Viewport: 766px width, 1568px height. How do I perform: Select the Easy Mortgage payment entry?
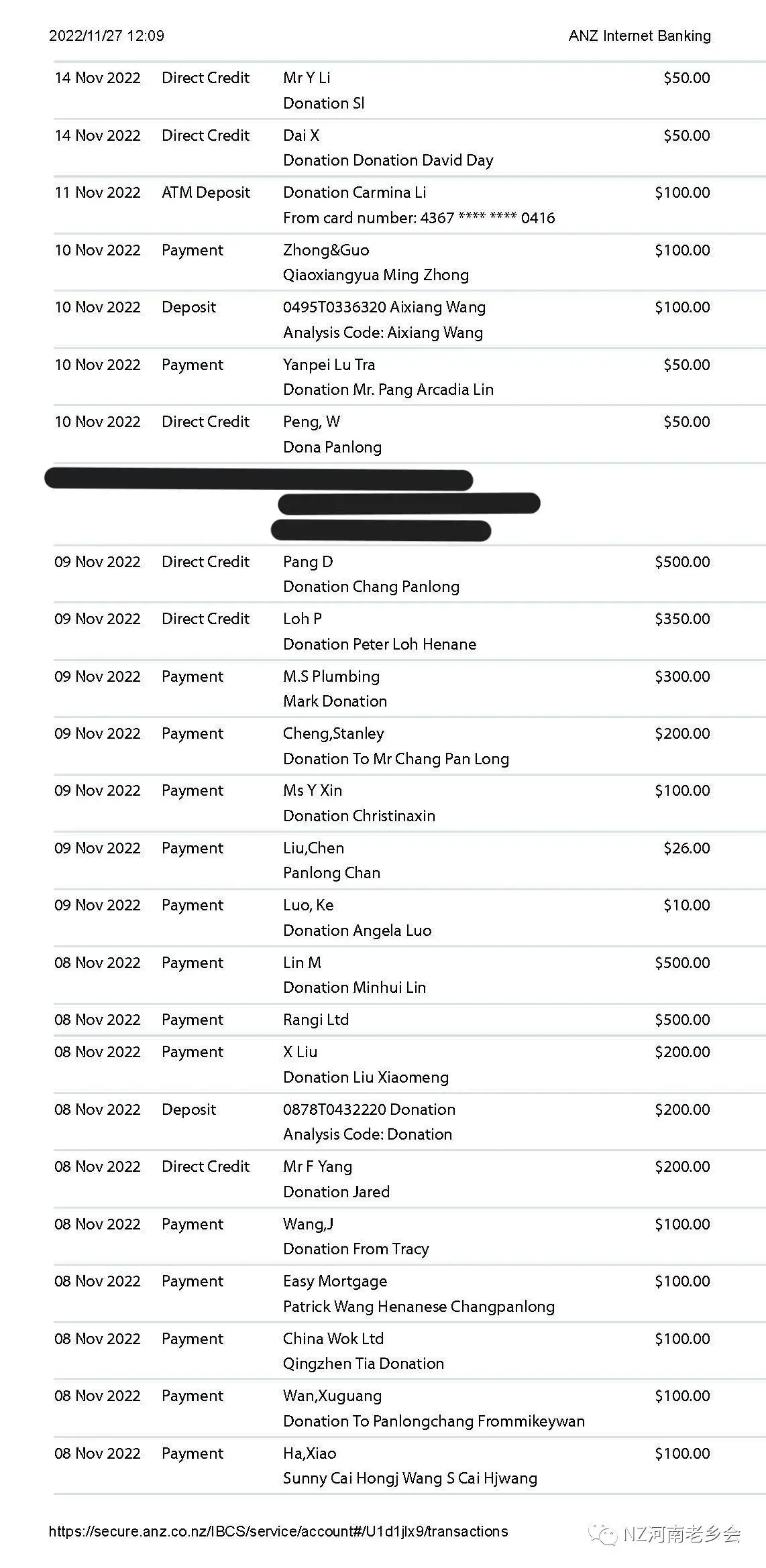point(409,1294)
